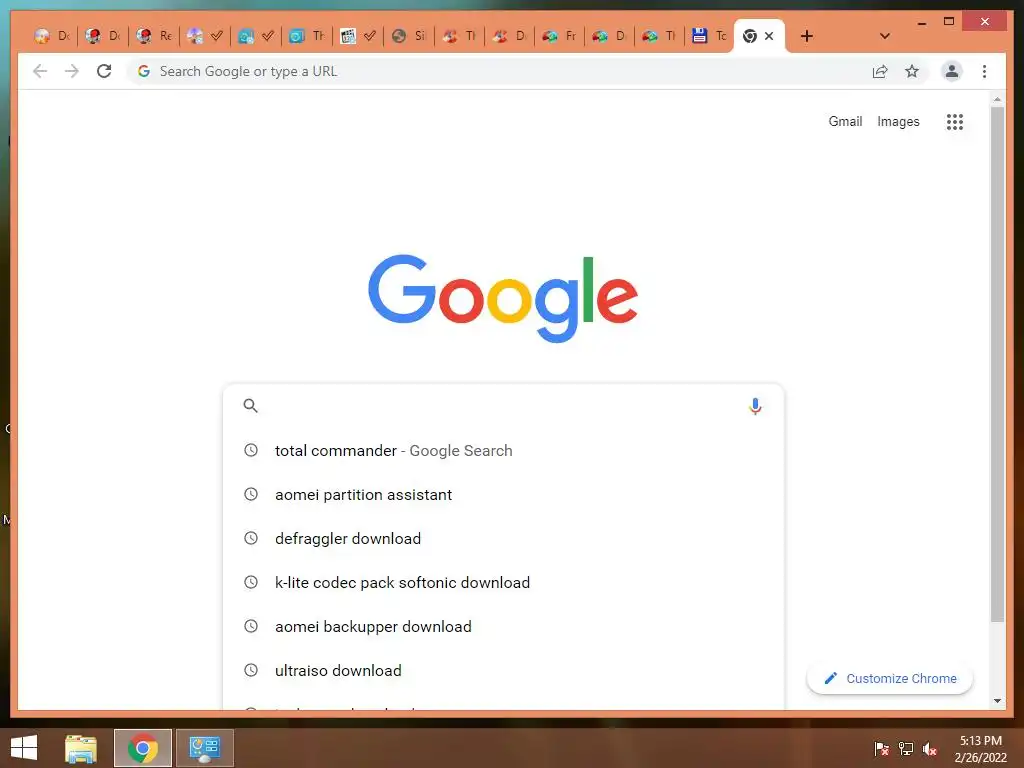This screenshot has width=1024, height=768.
Task: Click the clock icon beside total commander suggestion
Action: click(x=251, y=450)
